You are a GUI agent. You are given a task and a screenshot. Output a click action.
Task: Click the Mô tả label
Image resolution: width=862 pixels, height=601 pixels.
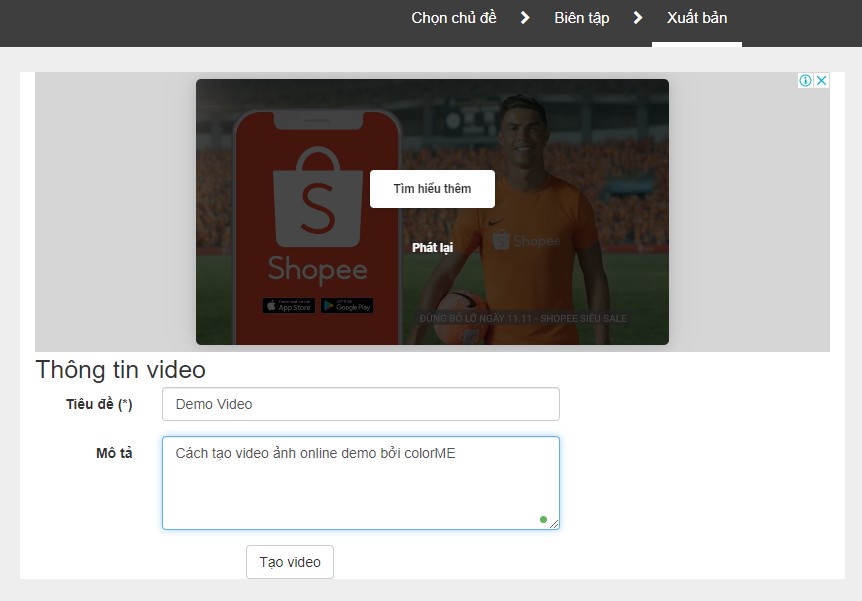(114, 453)
